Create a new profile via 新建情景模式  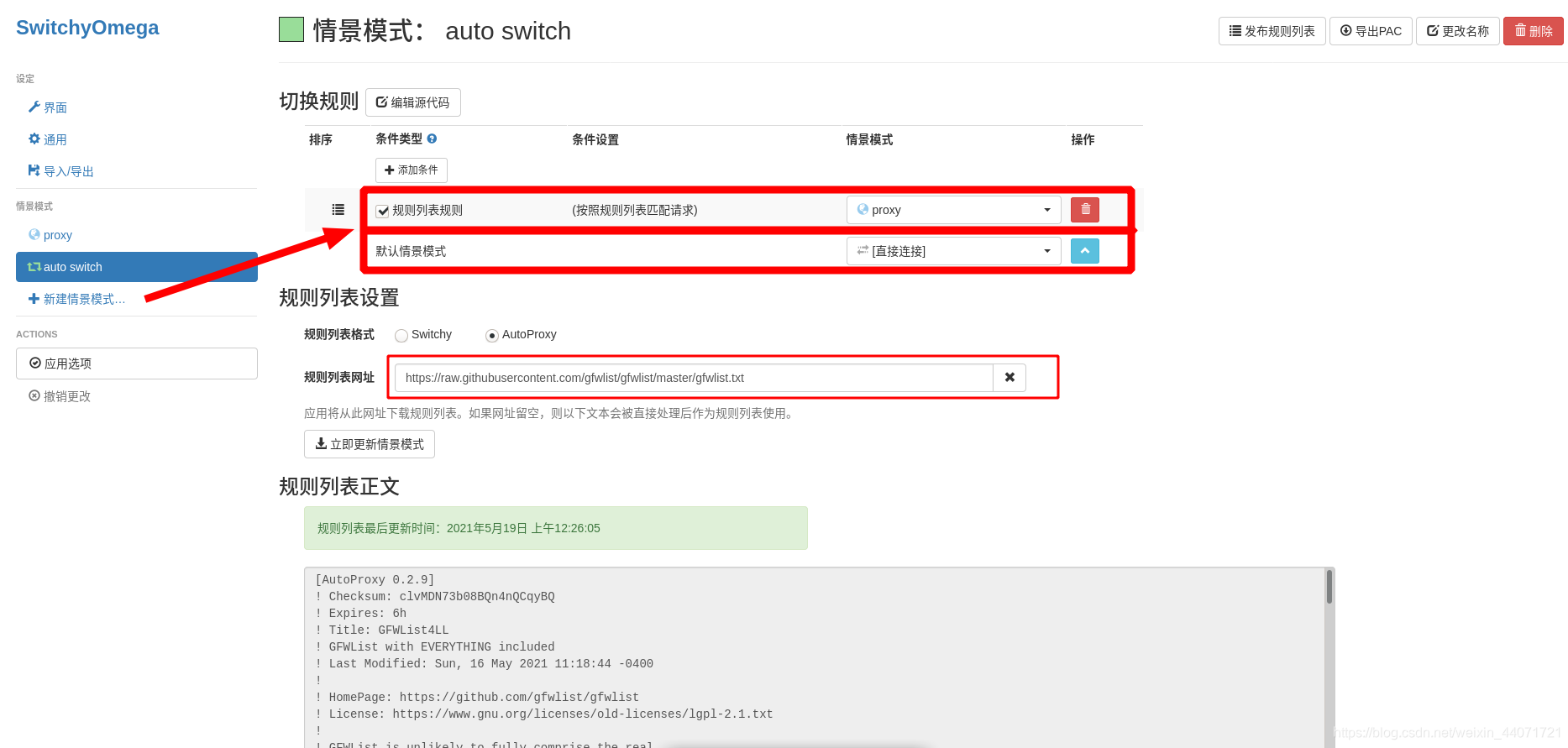coord(84,299)
